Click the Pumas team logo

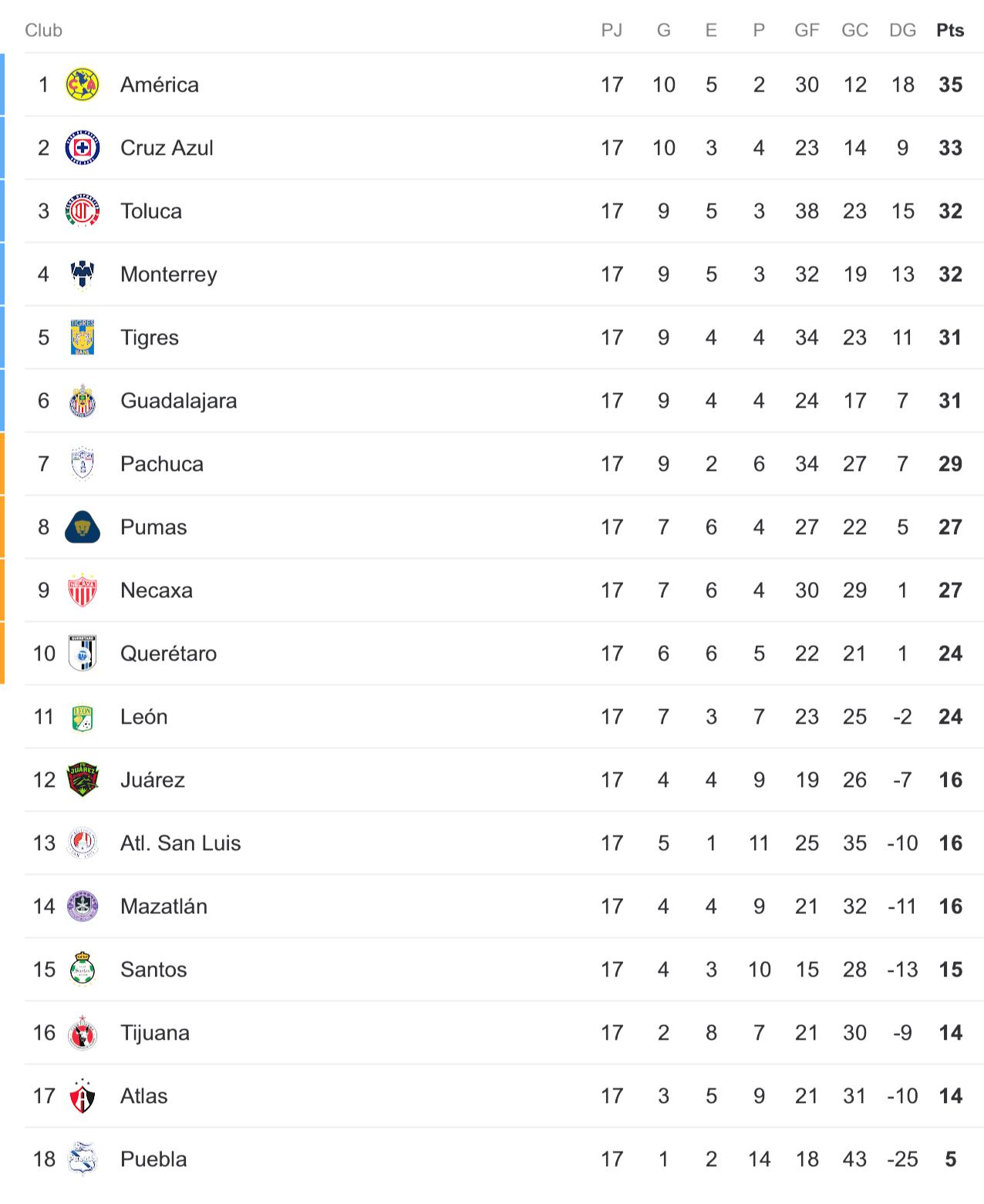point(83,527)
